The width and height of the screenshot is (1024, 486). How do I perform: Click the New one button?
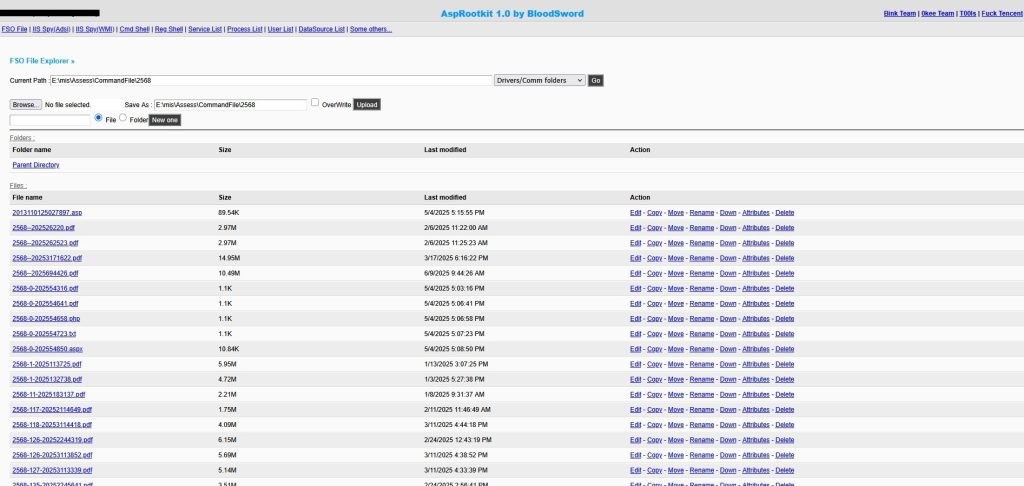coord(165,120)
